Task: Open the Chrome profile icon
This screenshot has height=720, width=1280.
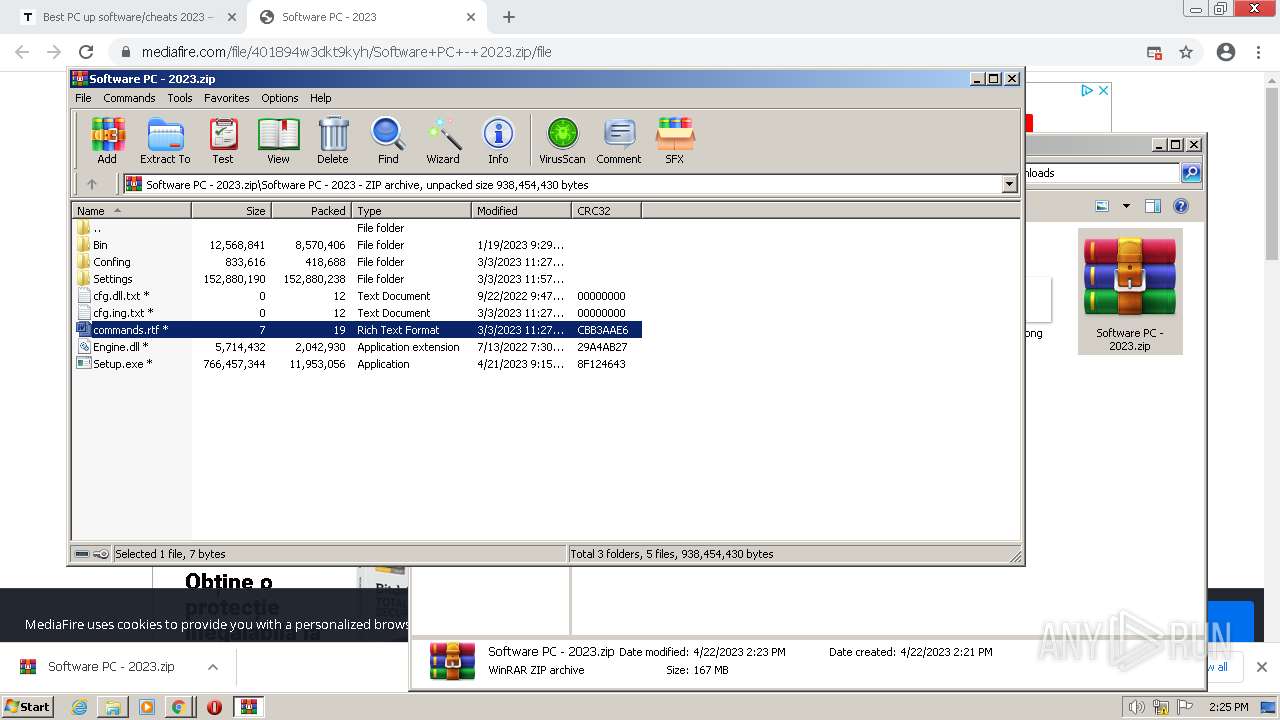Action: click(1226, 52)
